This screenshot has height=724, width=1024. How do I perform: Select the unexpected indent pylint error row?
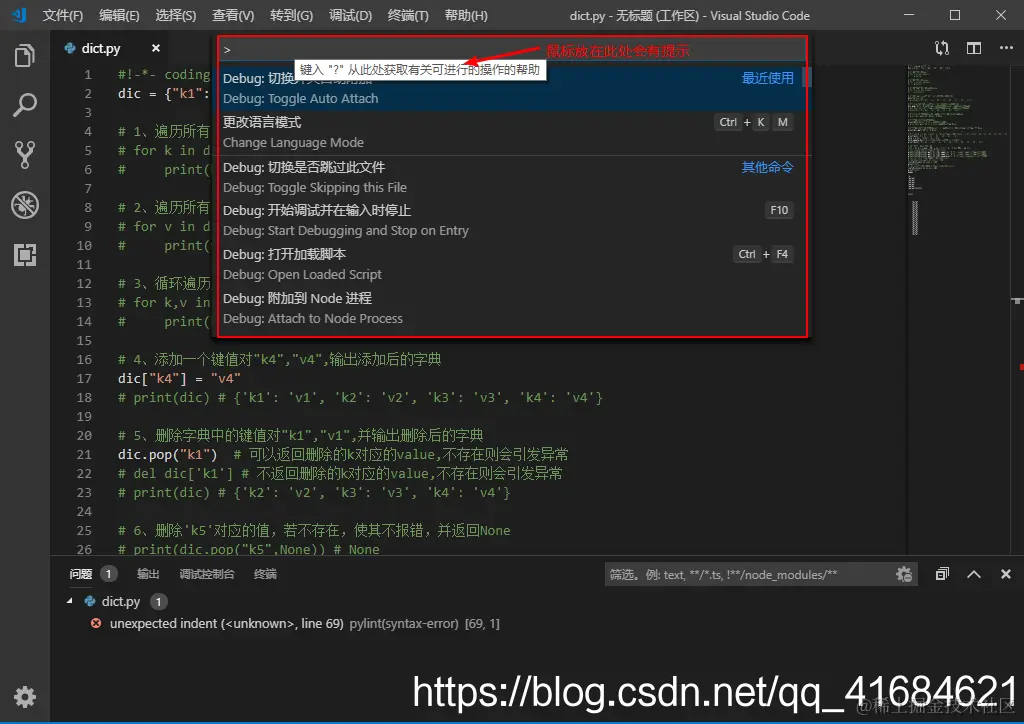pyautogui.click(x=536, y=623)
